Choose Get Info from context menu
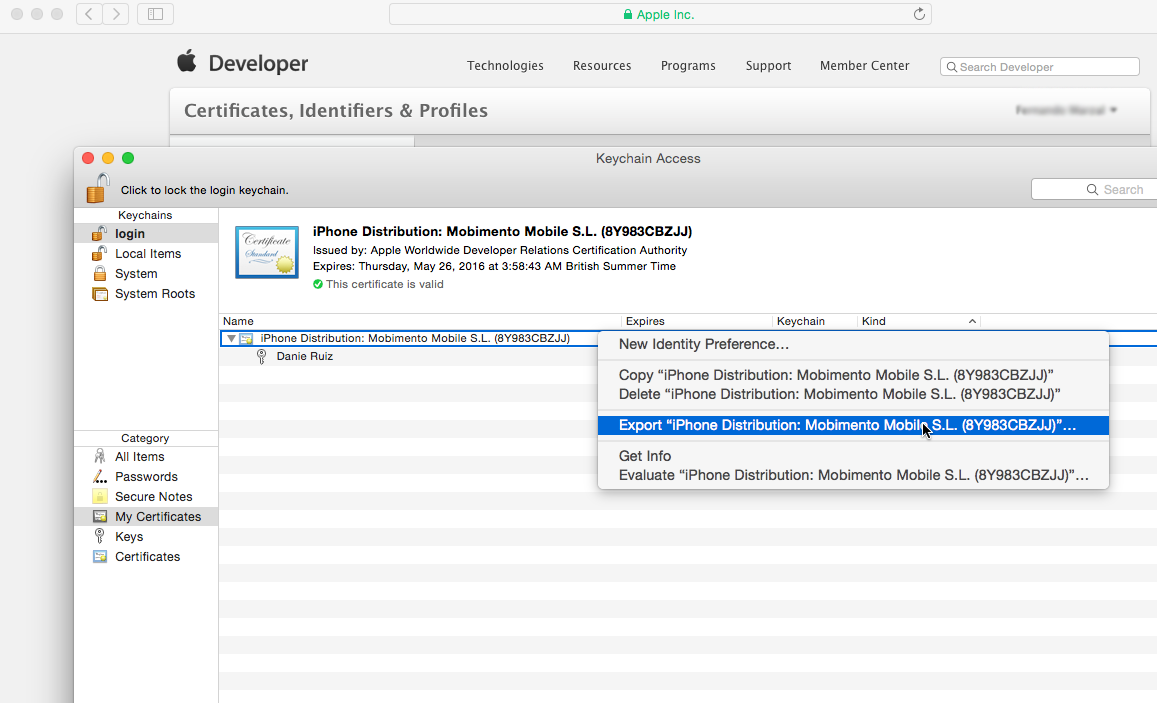1157x703 pixels. click(x=853, y=457)
